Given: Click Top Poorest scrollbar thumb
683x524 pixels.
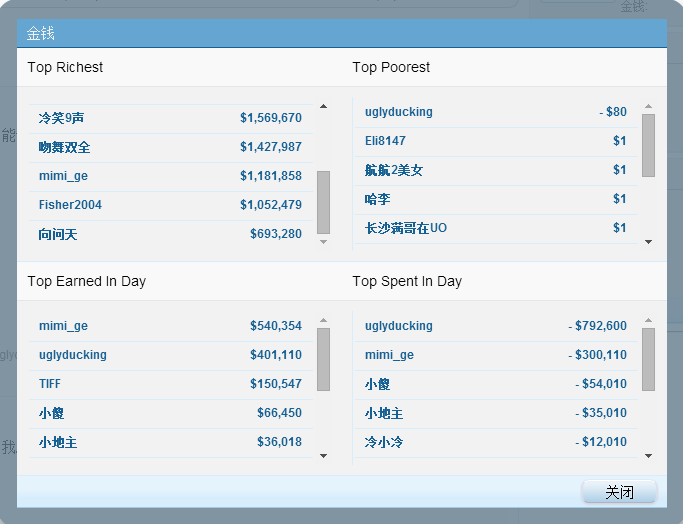Looking at the screenshot, I should click(648, 145).
